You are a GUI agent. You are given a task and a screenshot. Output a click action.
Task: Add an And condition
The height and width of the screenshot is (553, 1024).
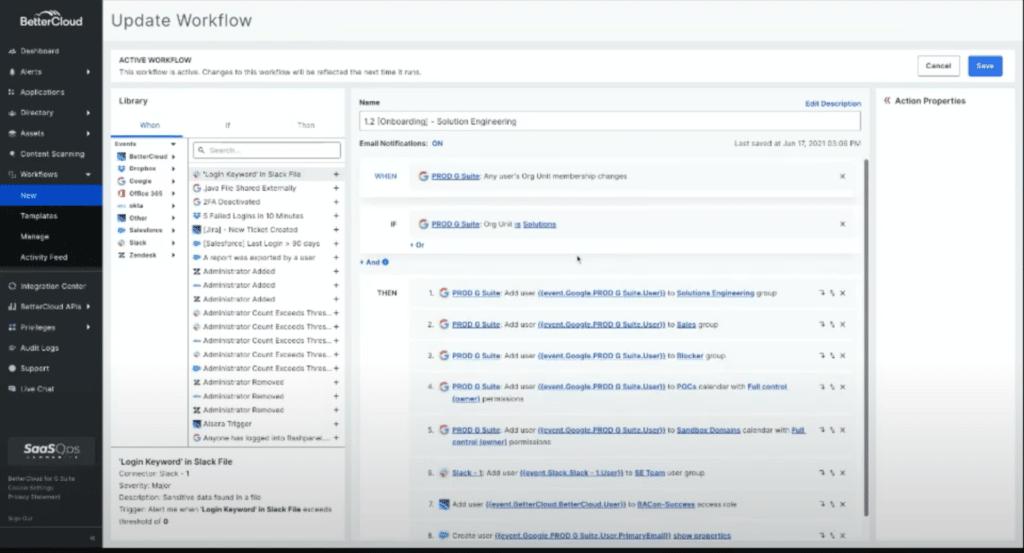click(x=370, y=262)
